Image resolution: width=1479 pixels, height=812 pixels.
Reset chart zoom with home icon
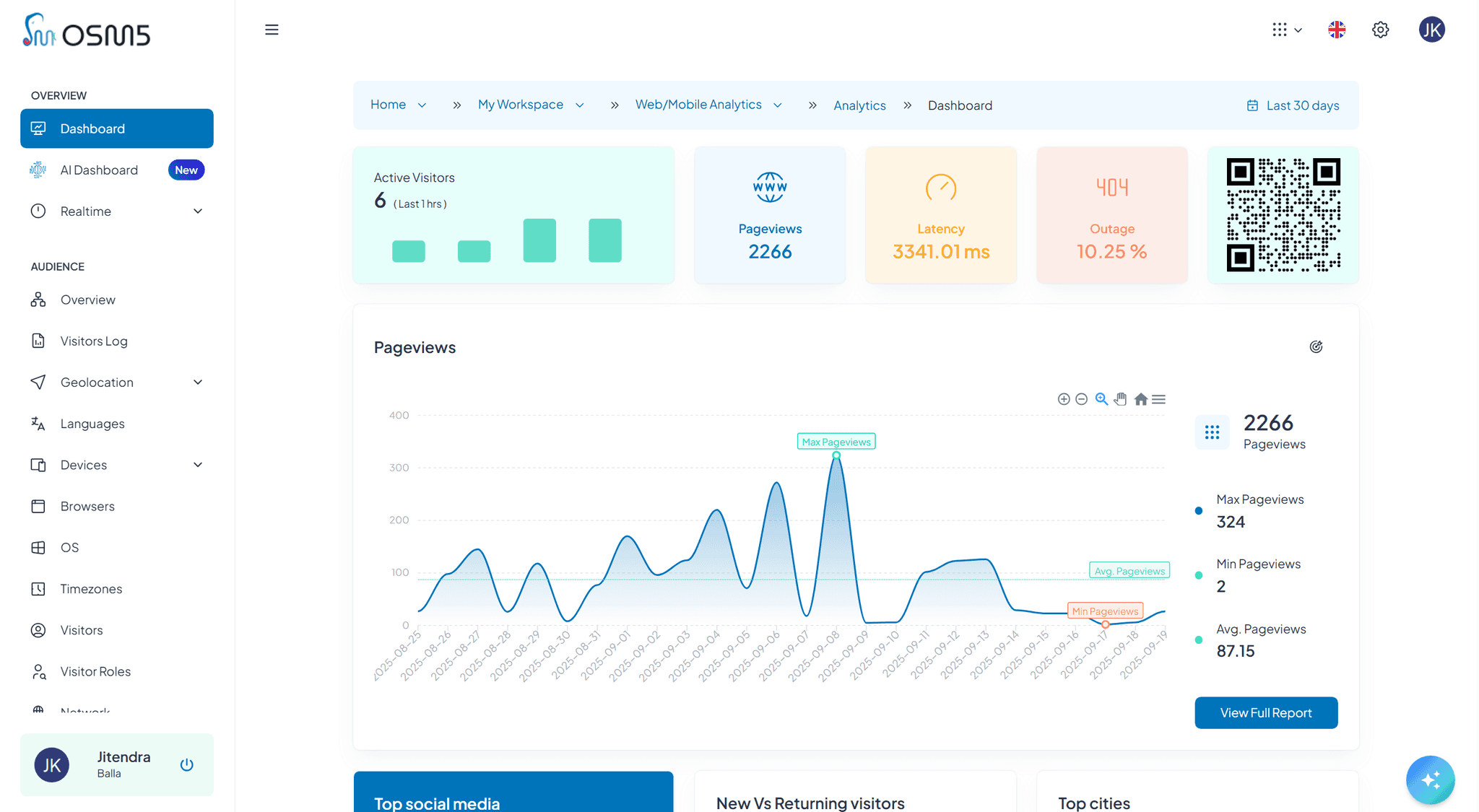click(x=1140, y=399)
